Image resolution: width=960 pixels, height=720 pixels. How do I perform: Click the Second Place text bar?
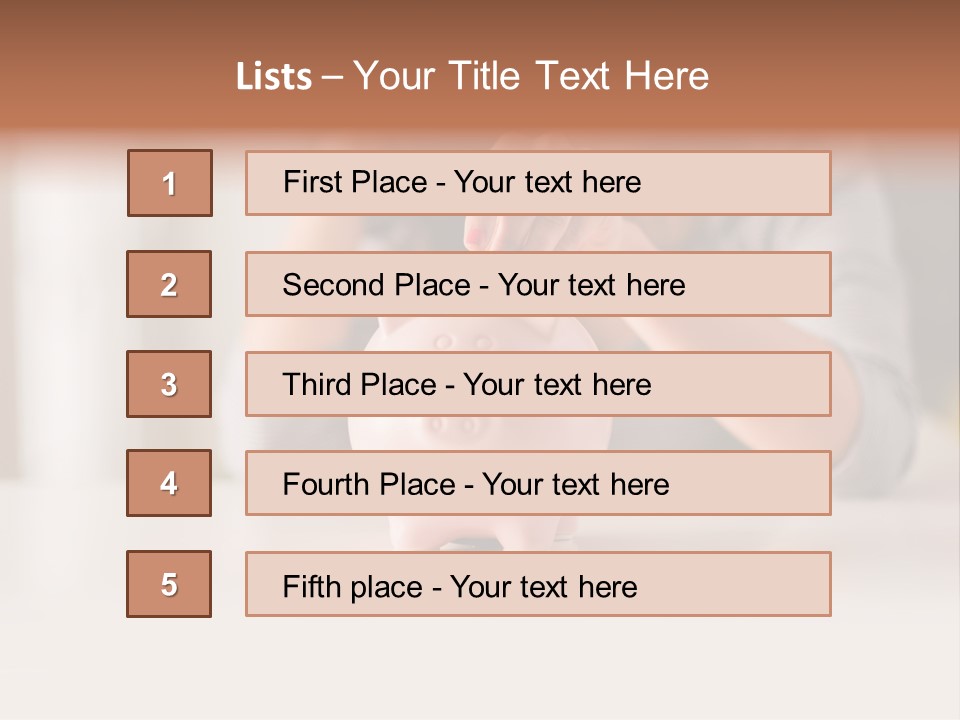[x=538, y=284]
